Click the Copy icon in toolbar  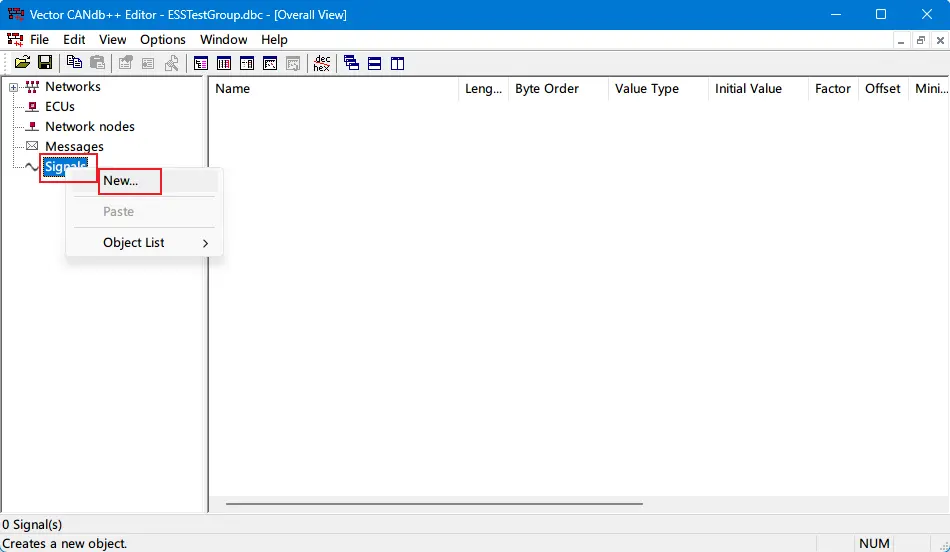point(74,63)
